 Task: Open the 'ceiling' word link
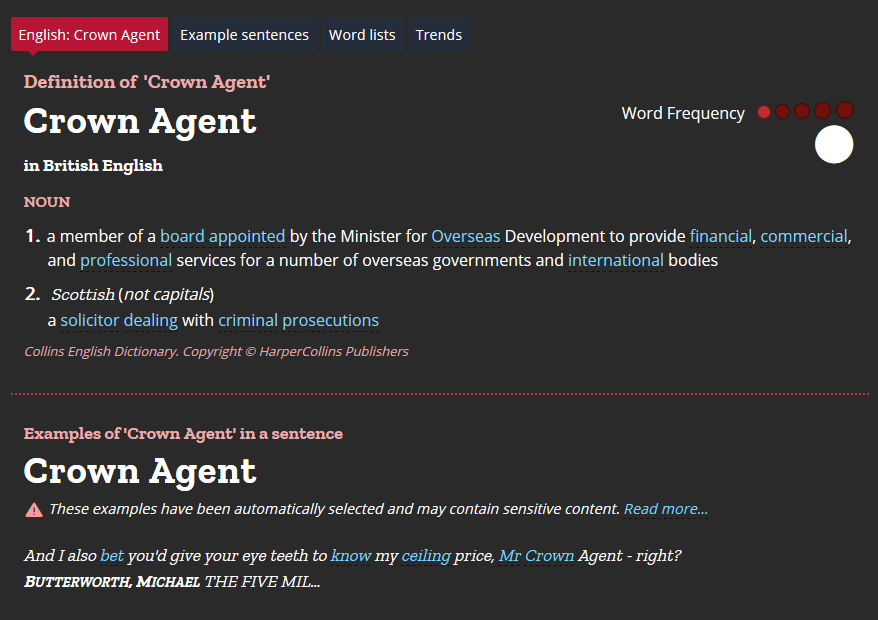[426, 556]
